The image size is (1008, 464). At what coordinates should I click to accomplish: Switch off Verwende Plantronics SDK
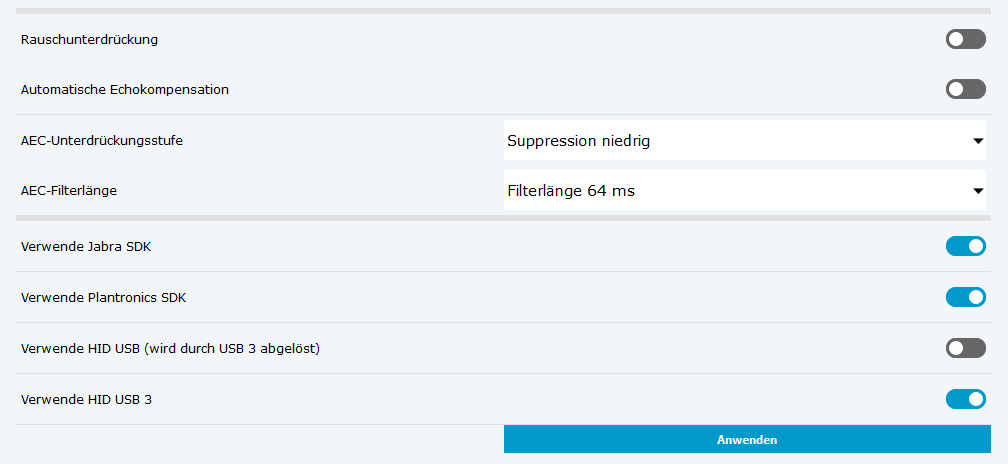pos(965,297)
